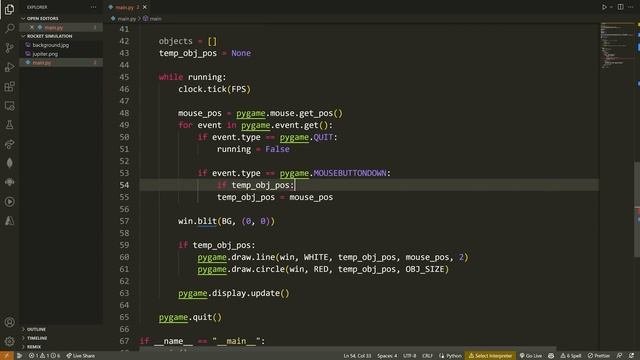Click Live Share in the status bar
The height and width of the screenshot is (360, 640).
click(x=80, y=356)
